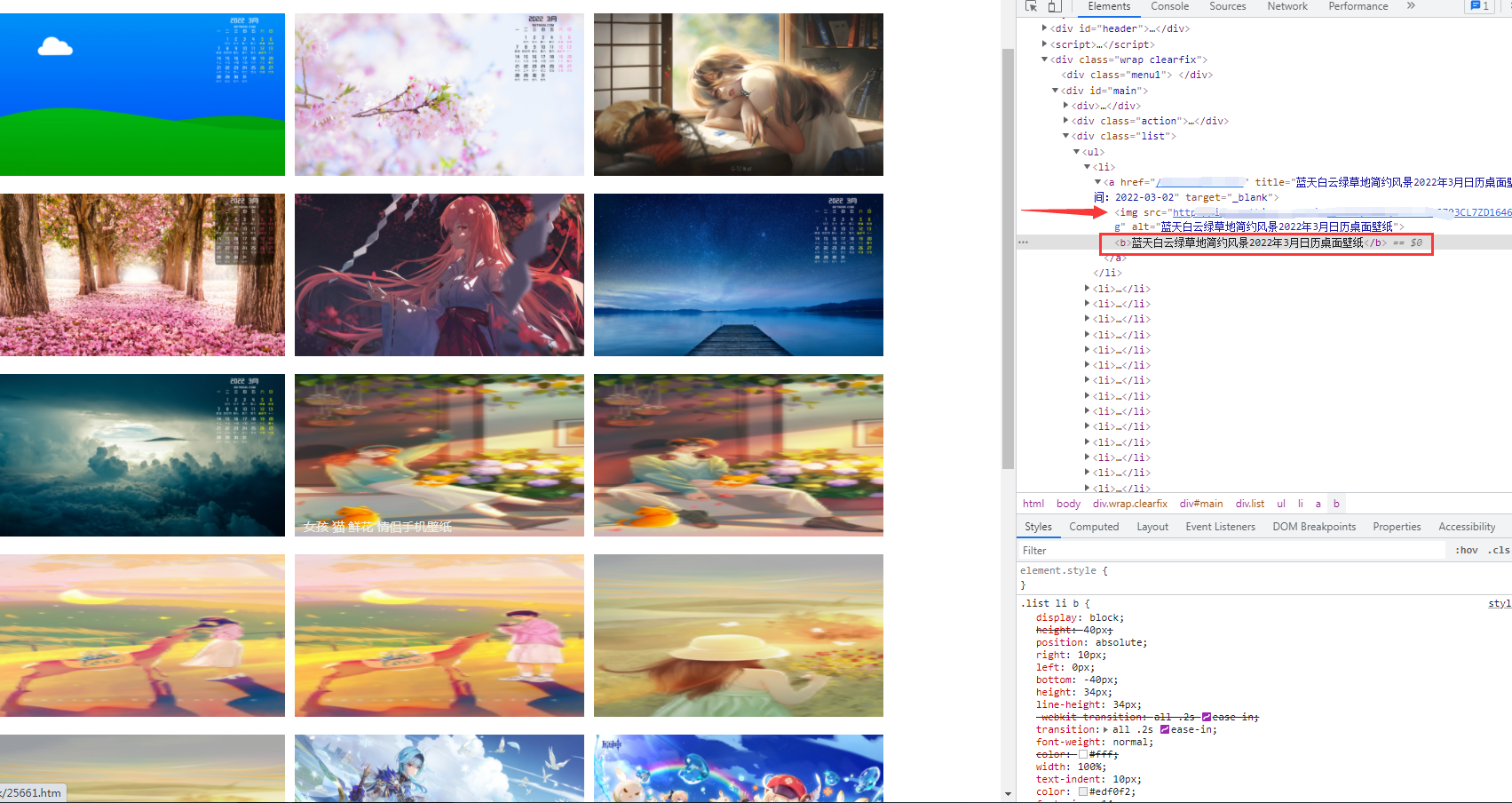Go to the Performance tab
Screen dimensions: 1512x803
click(1358, 6)
